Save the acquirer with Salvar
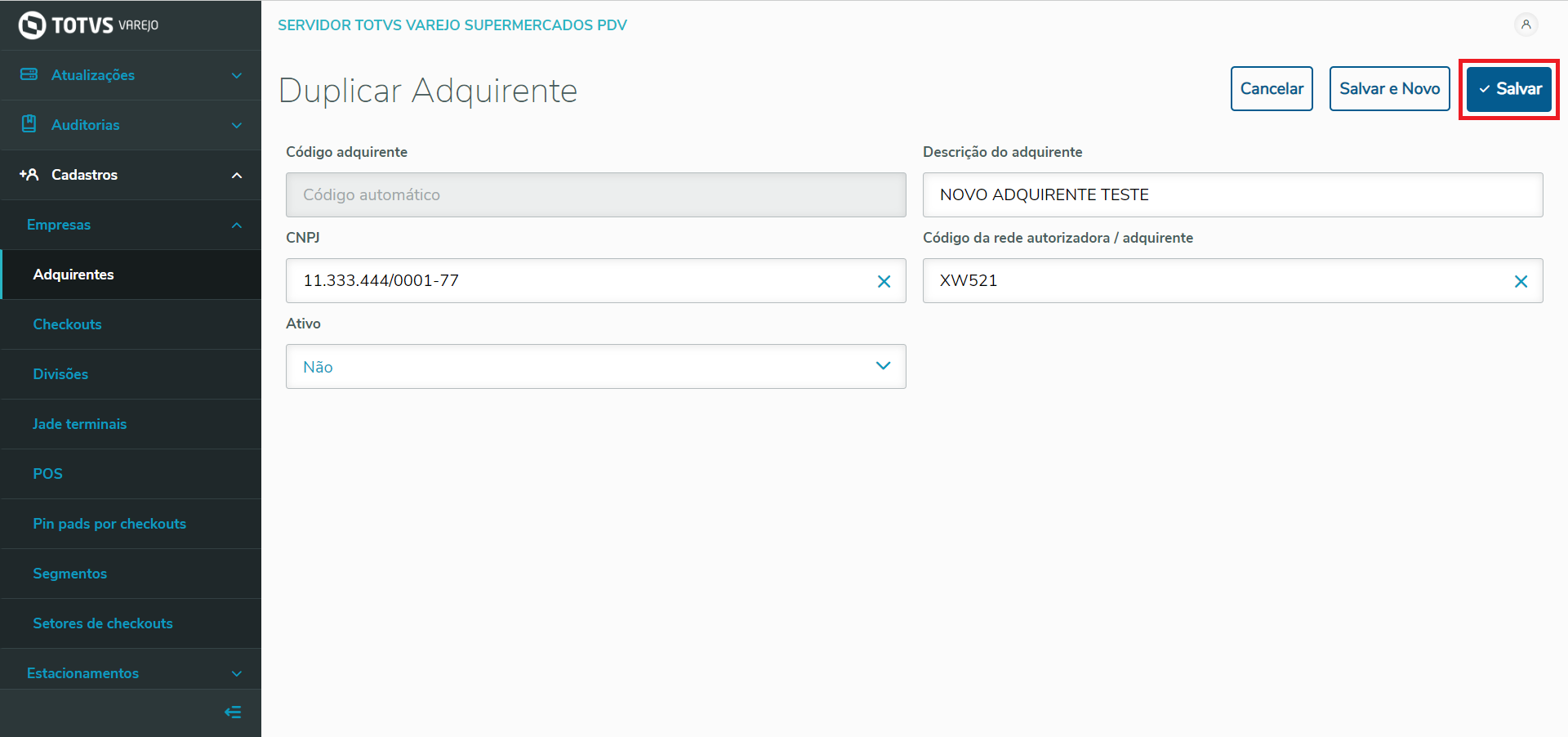This screenshot has width=1568, height=737. 1509,88
